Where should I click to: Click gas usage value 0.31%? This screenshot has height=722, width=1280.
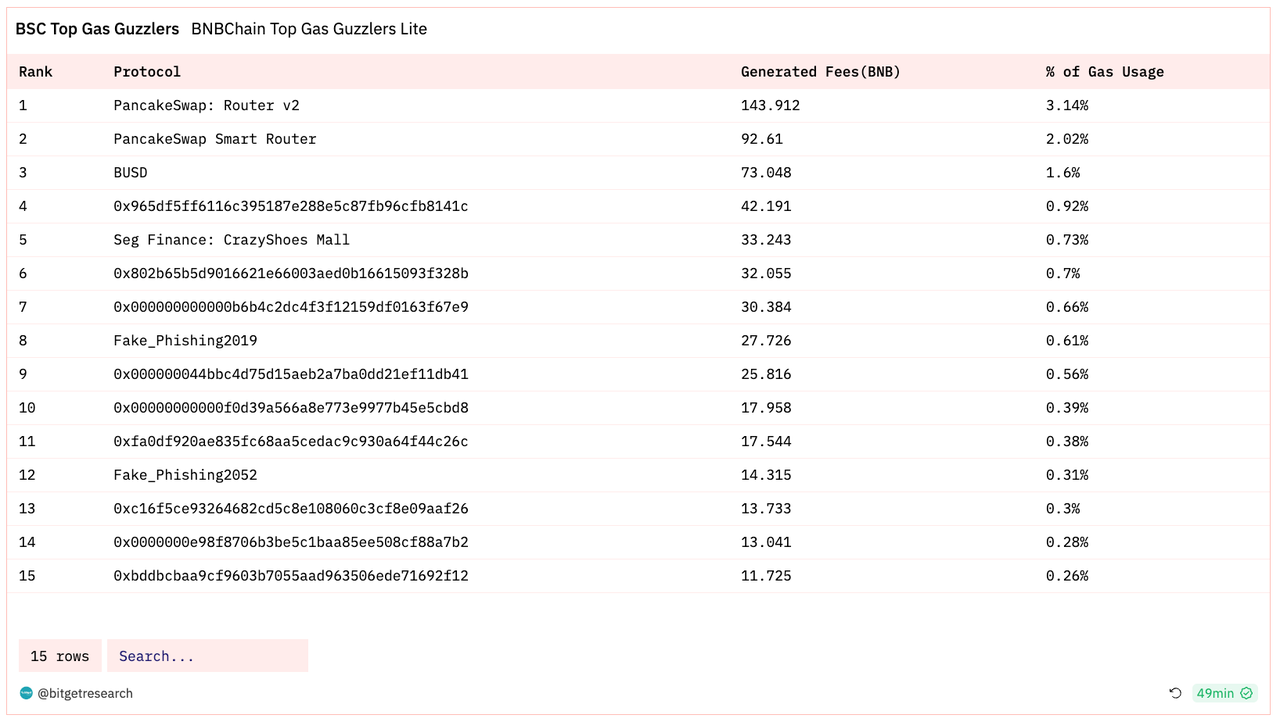tap(1067, 475)
